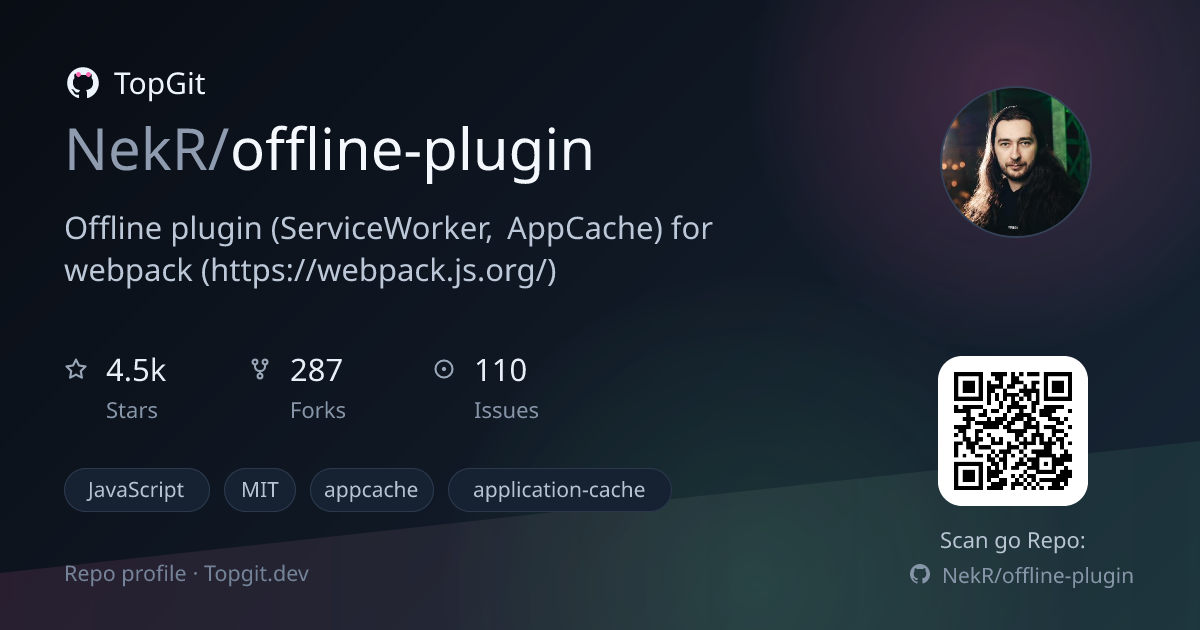Click the Issues label
Image resolution: width=1200 pixels, height=630 pixels.
506,410
